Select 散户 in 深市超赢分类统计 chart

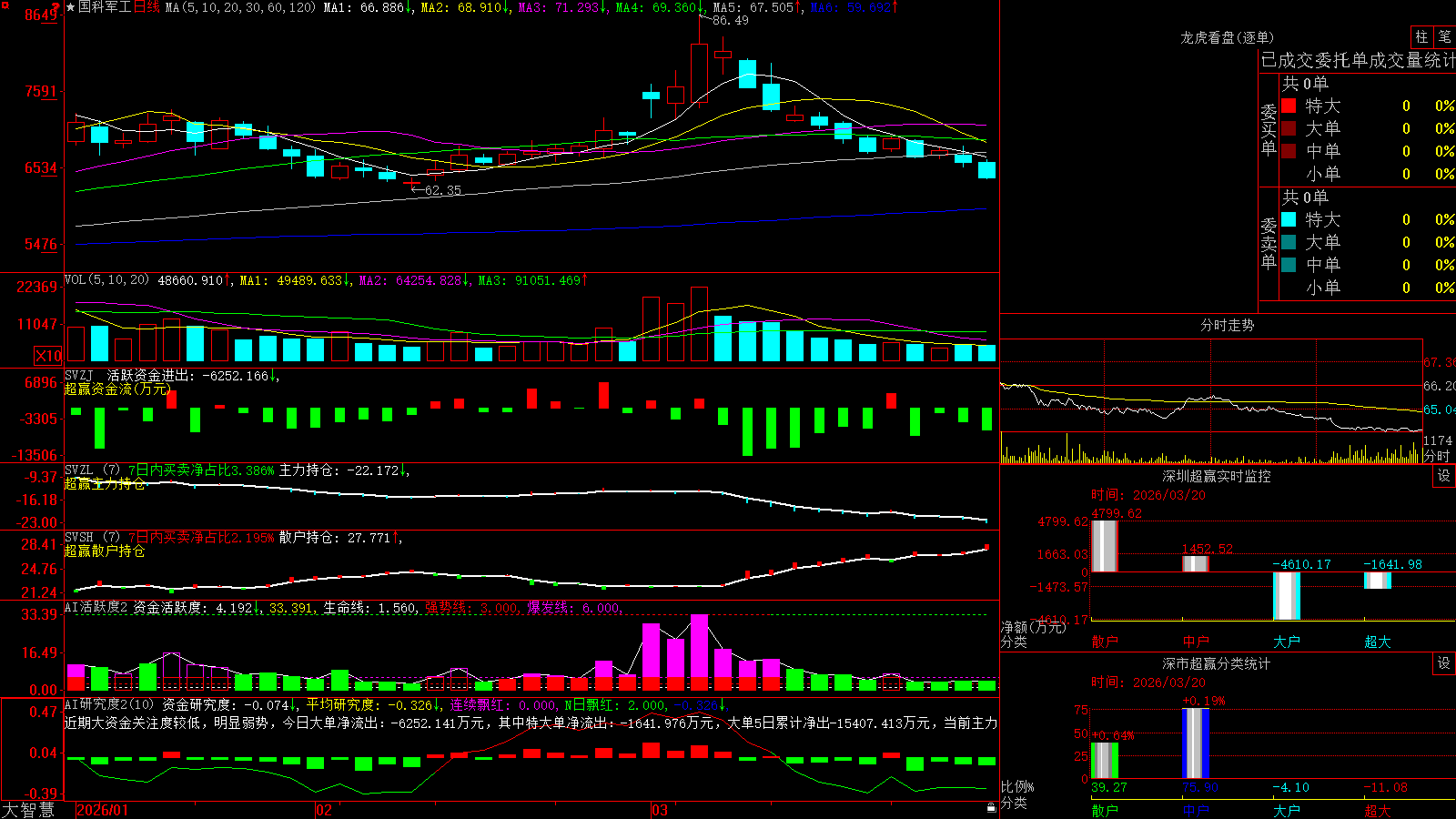[x=1105, y=811]
